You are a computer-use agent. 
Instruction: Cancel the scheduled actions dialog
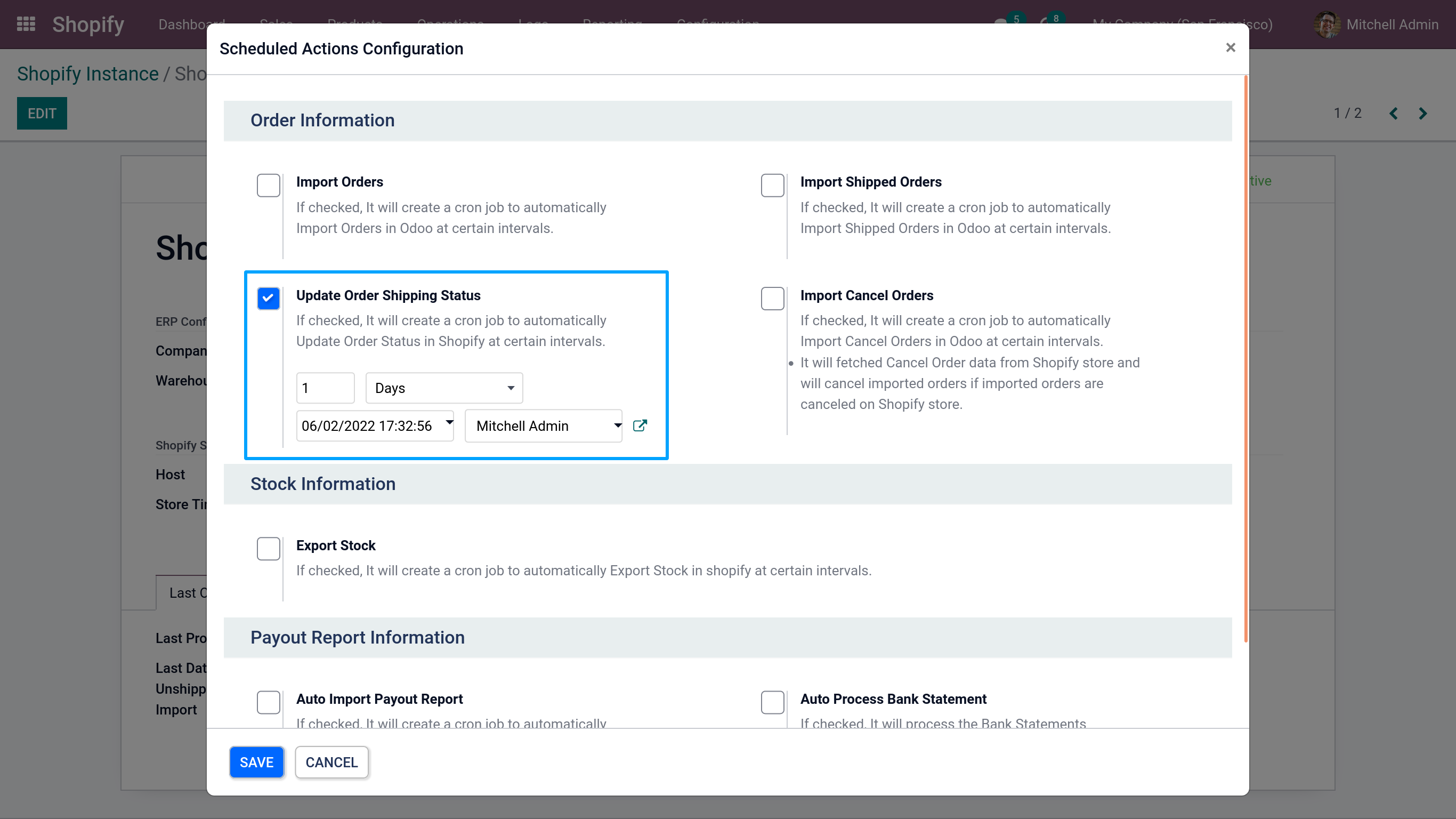click(x=332, y=762)
